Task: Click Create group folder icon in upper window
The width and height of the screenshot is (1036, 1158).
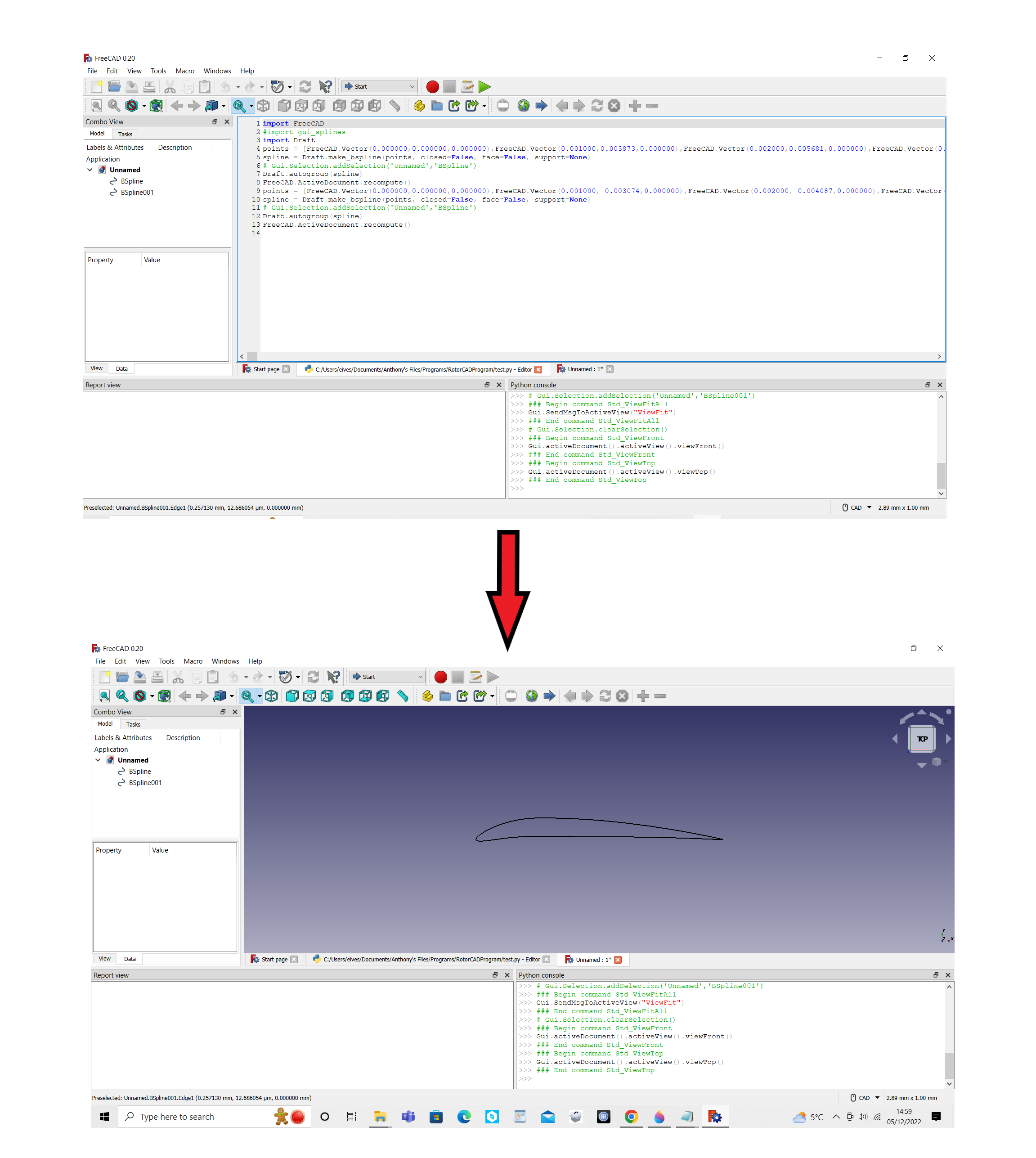Action: pos(437,105)
